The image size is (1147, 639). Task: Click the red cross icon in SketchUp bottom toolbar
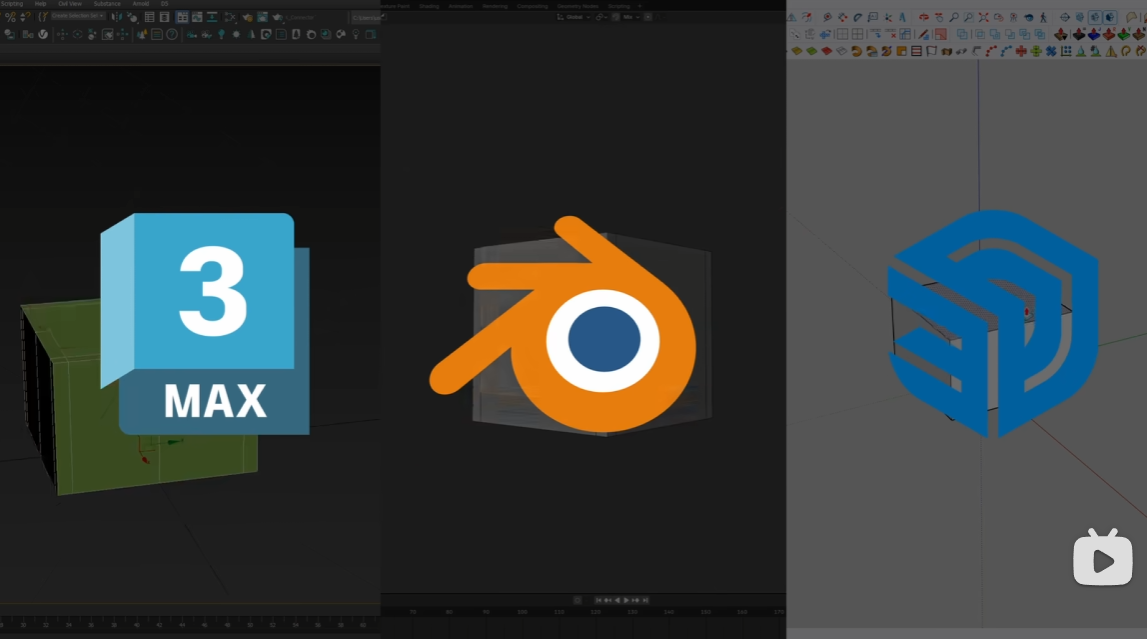[x=1021, y=51]
